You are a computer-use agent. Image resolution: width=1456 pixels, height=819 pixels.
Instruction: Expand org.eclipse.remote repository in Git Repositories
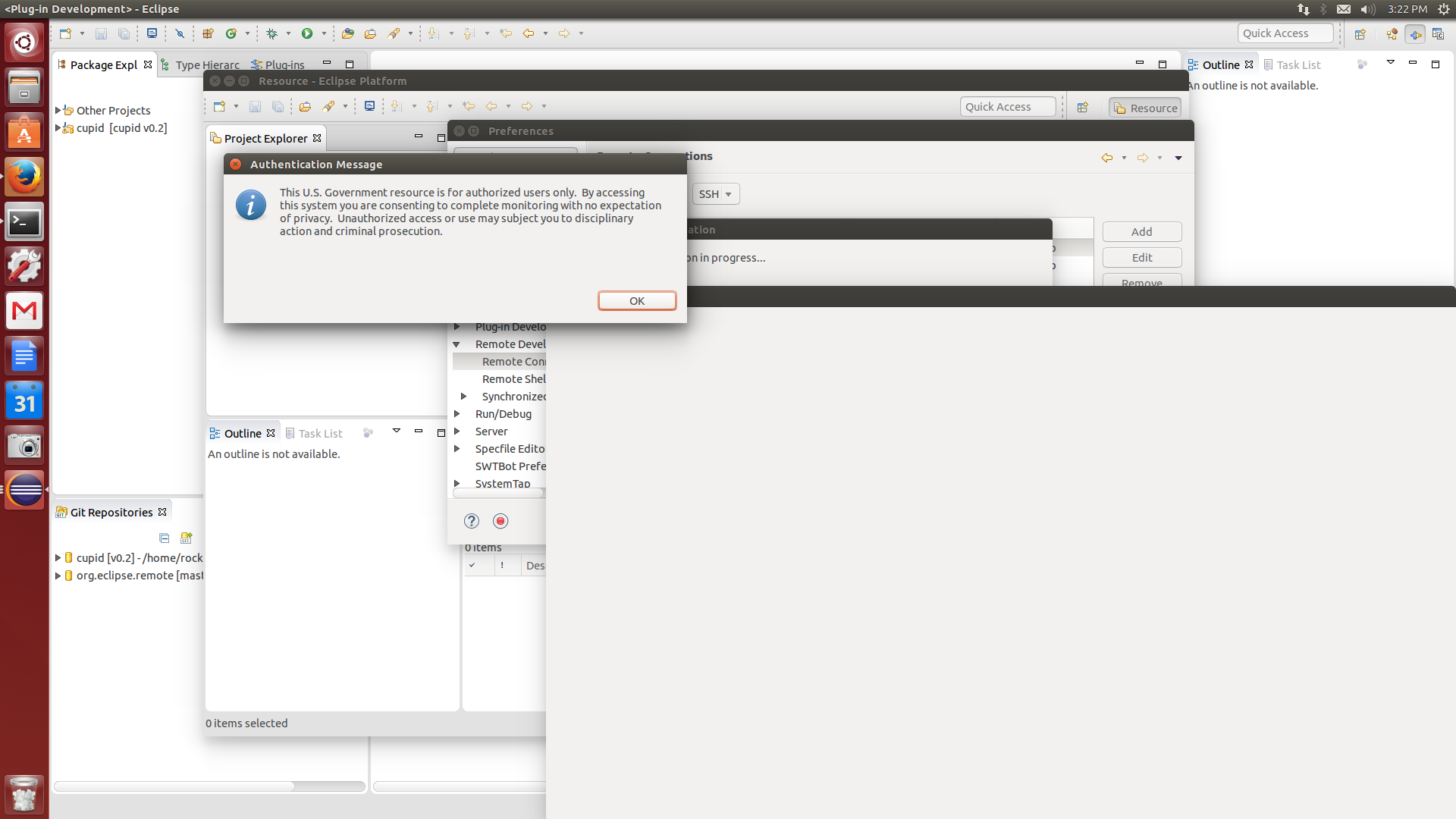pos(58,576)
